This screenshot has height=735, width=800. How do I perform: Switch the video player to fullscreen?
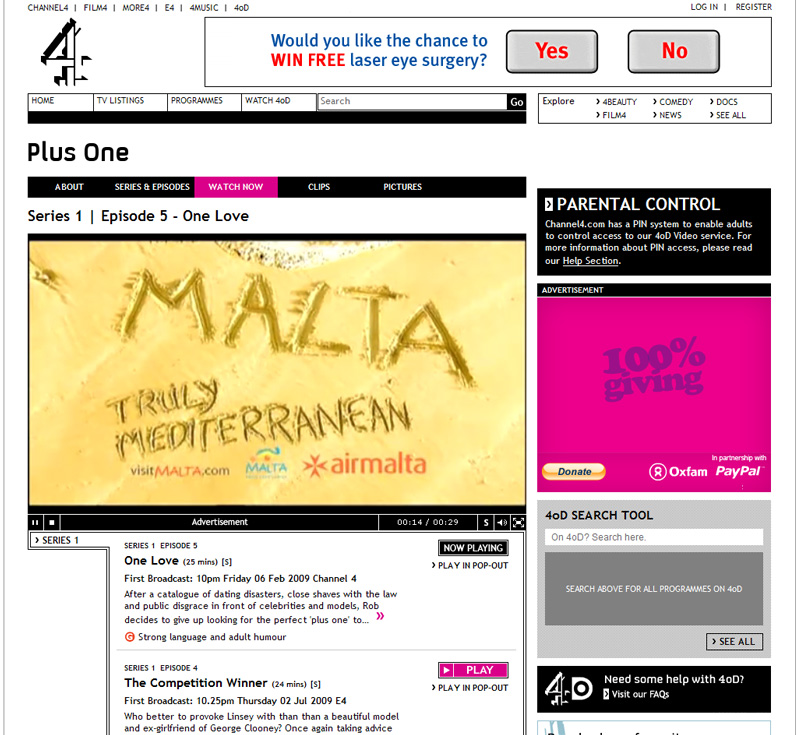point(518,522)
